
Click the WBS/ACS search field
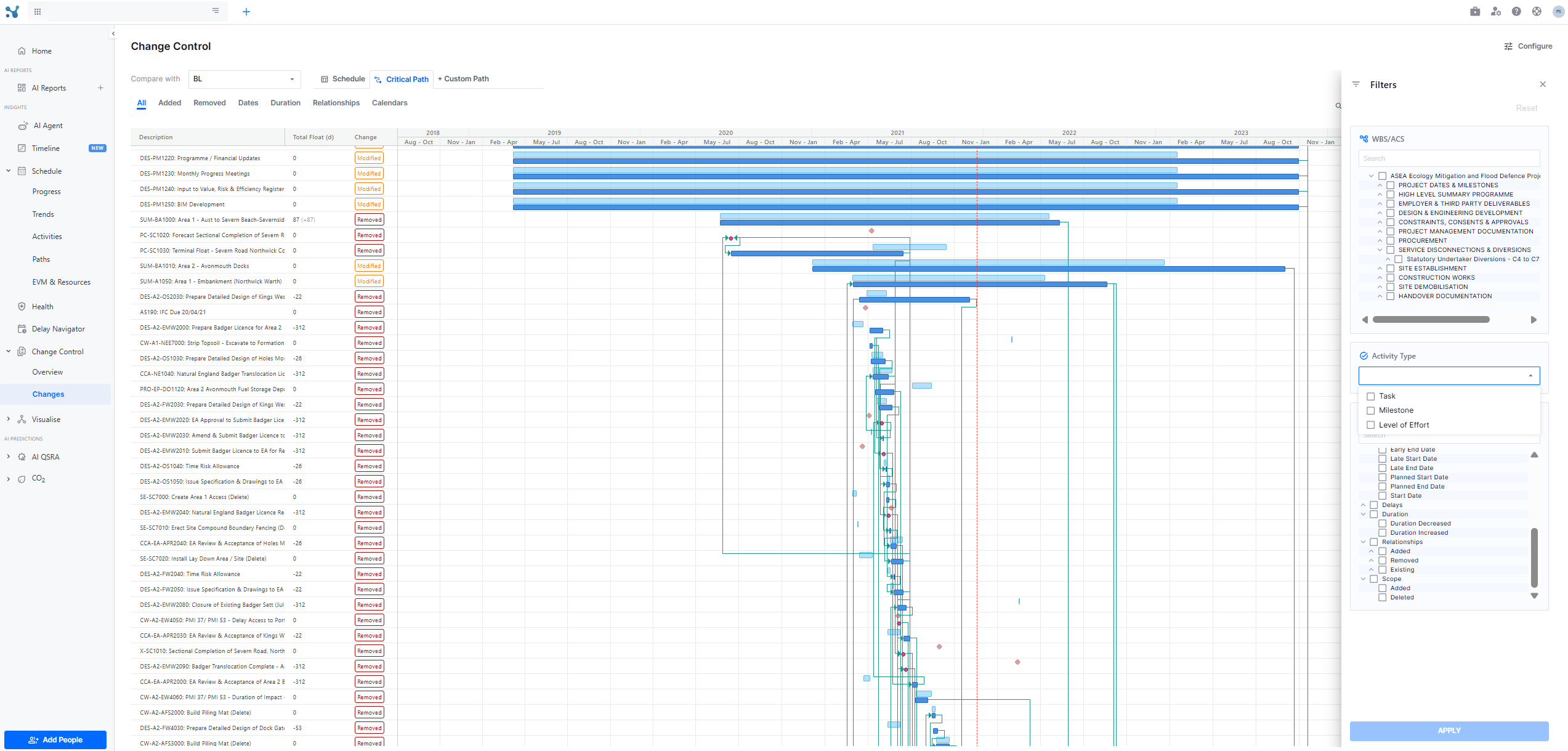pos(1449,158)
